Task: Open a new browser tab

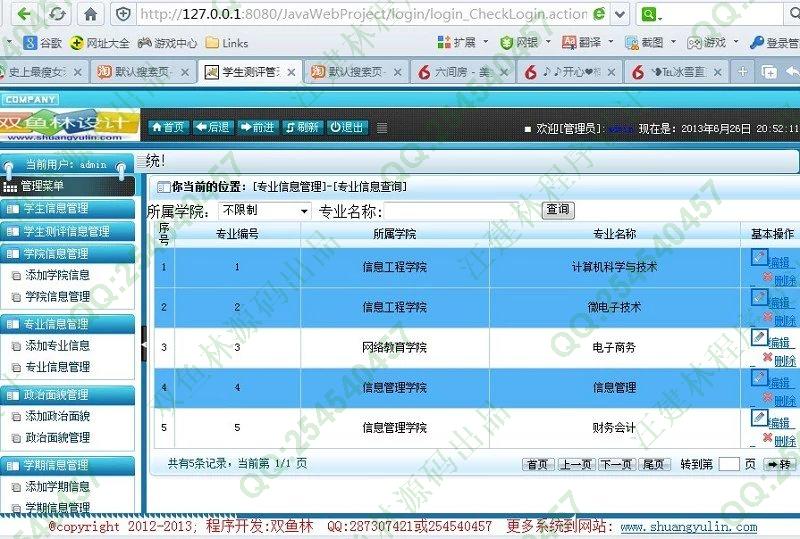Action: coord(742,72)
